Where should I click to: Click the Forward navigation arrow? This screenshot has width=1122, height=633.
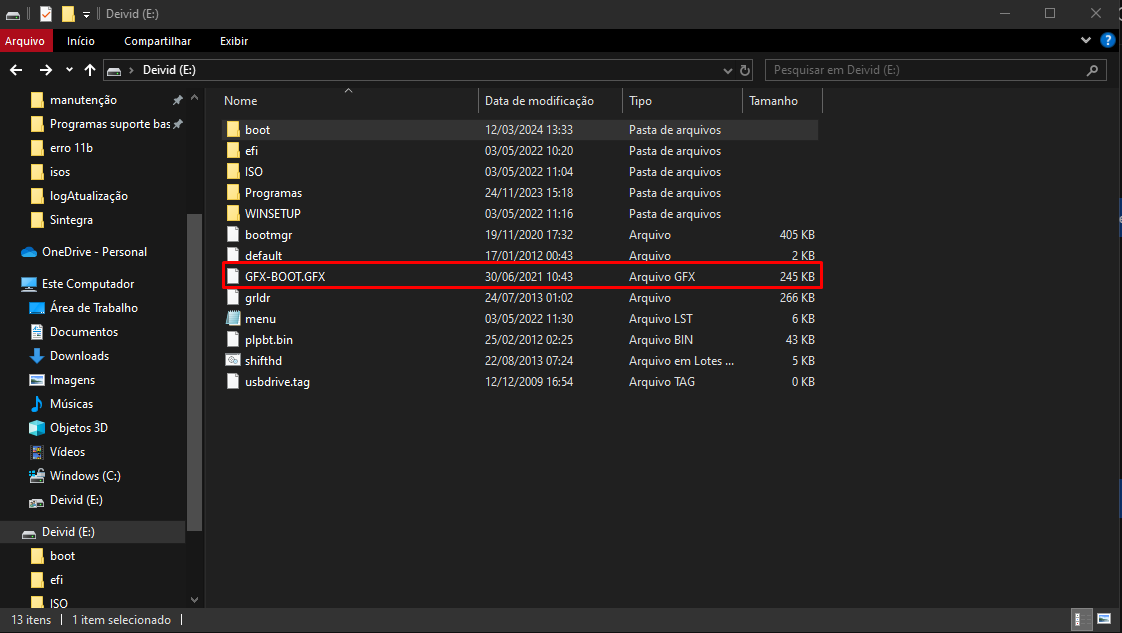pos(46,70)
